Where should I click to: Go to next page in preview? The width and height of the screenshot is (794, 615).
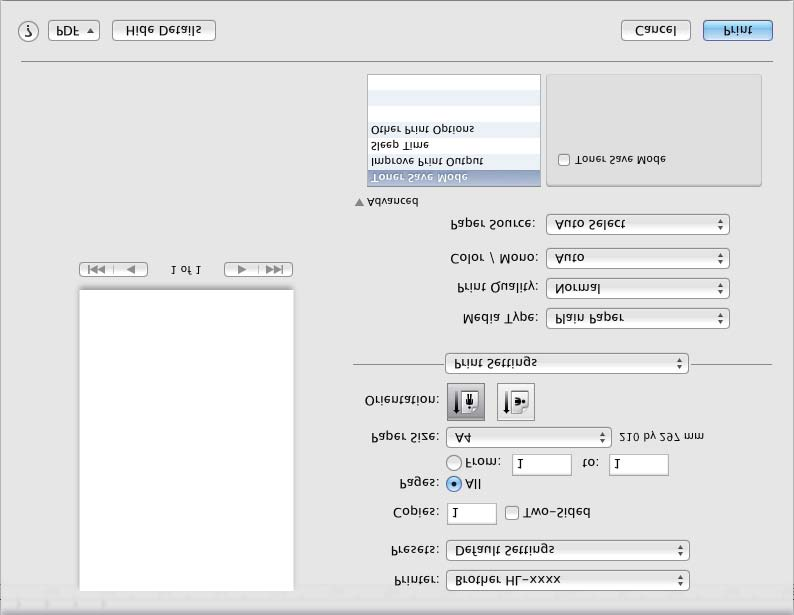(x=241, y=269)
